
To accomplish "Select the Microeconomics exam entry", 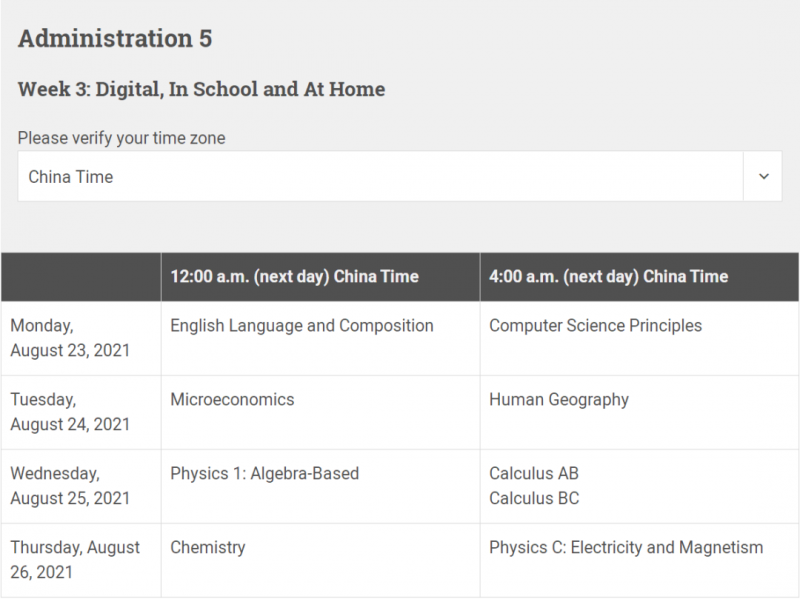I will click(x=232, y=399).
